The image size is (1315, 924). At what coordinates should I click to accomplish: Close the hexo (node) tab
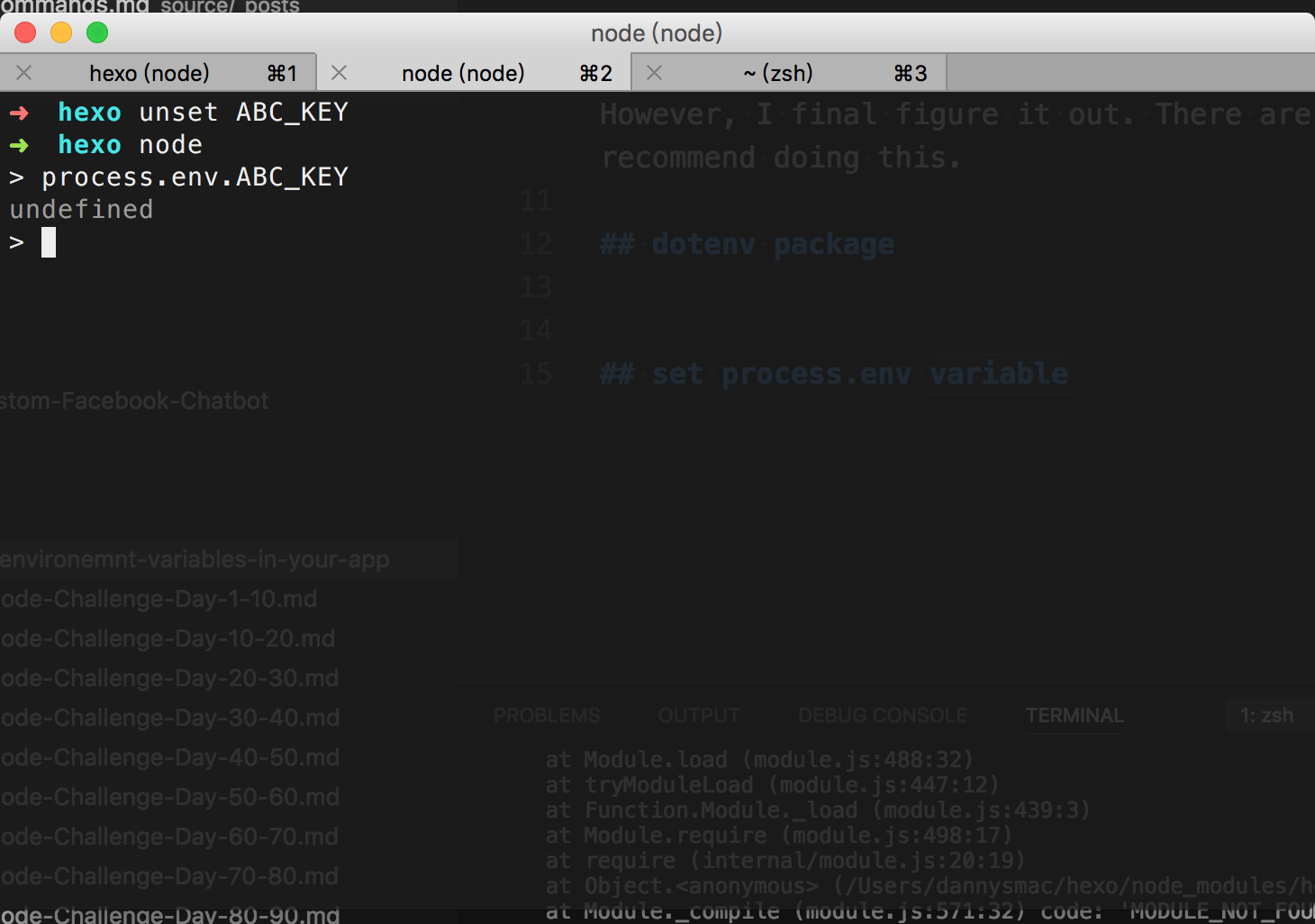tap(24, 73)
